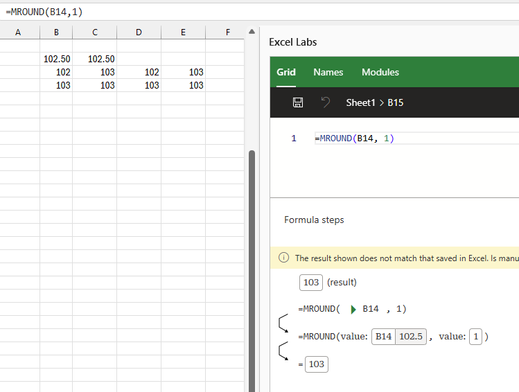Select the Grid tab

pos(286,72)
